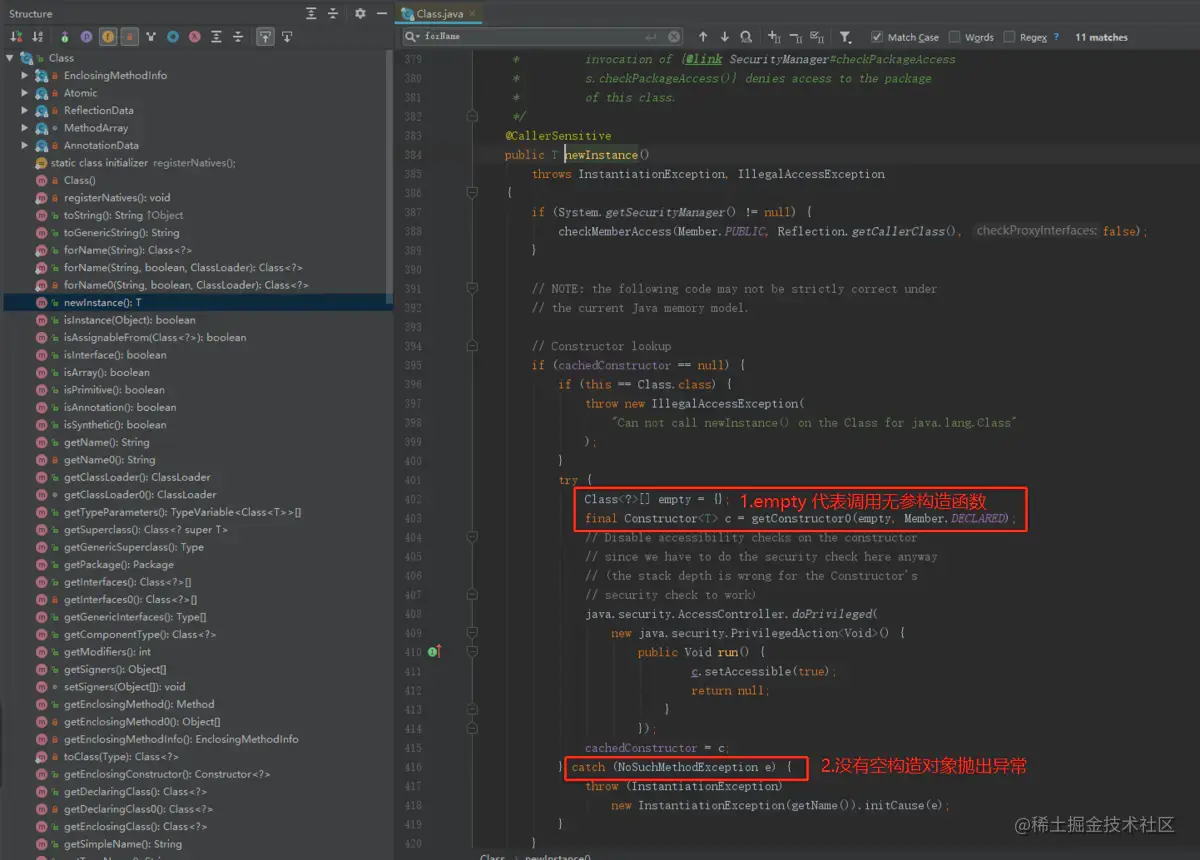Select getSimpleName(): String in Structure
Viewport: 1200px width, 860px height.
(x=122, y=844)
